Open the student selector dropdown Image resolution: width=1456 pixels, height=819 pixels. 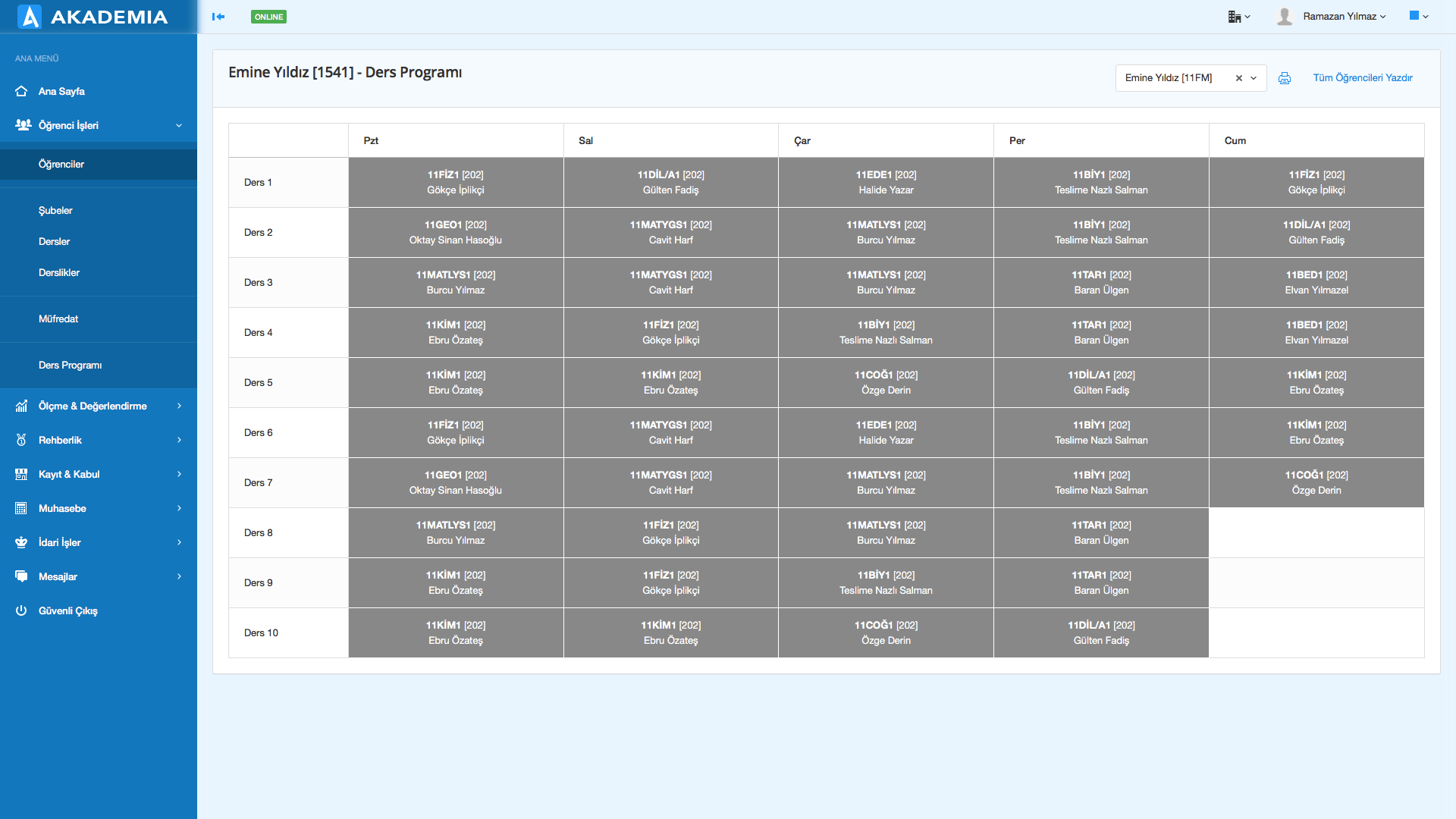tap(1254, 78)
